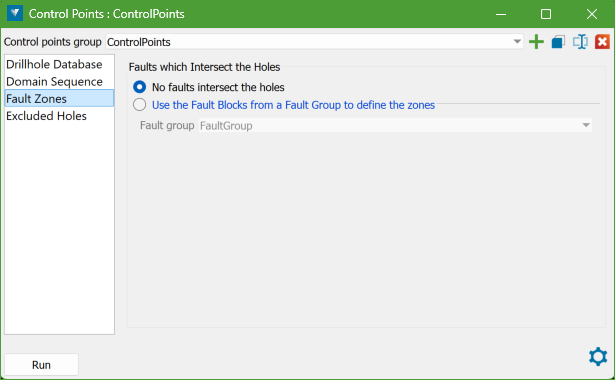
Task: Open the Domain Sequence section
Action: pos(59,82)
